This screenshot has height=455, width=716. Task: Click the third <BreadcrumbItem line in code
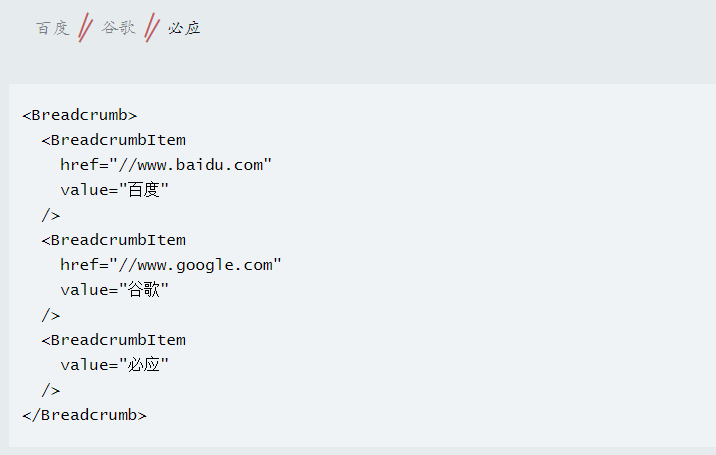click(x=114, y=340)
